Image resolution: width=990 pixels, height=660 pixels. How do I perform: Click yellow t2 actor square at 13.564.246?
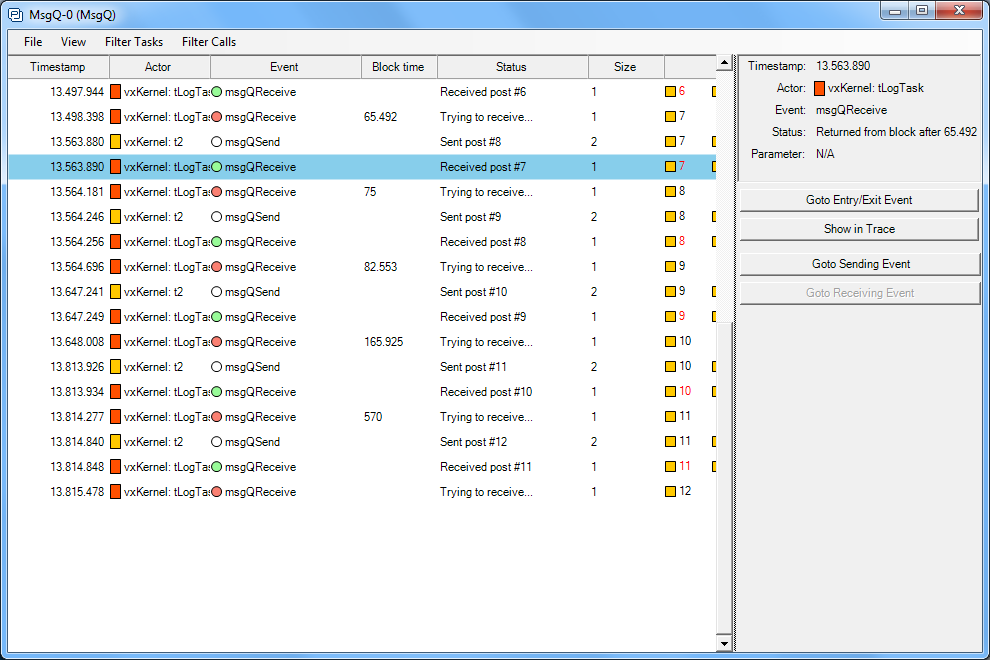115,217
